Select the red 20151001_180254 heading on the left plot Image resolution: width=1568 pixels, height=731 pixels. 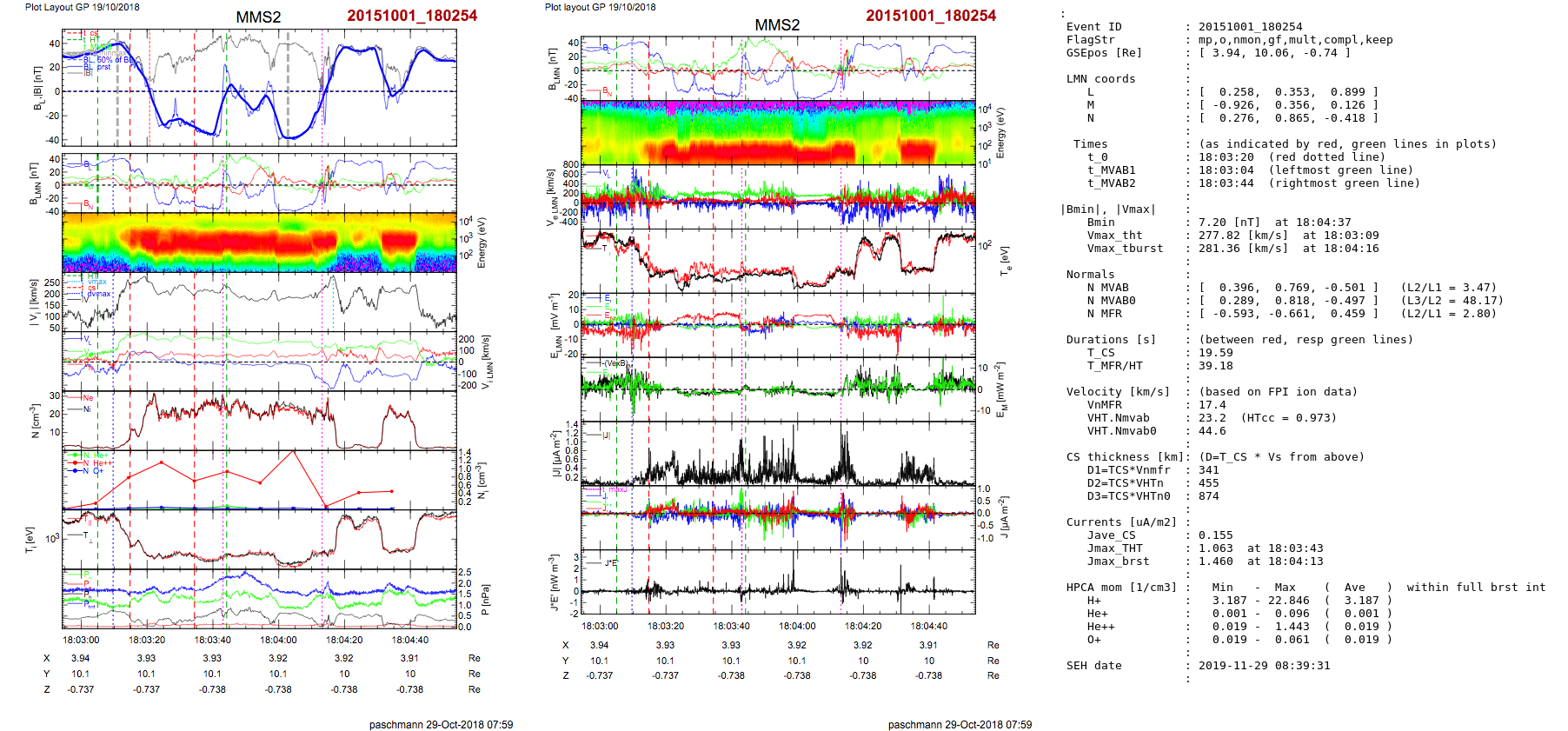click(x=412, y=16)
